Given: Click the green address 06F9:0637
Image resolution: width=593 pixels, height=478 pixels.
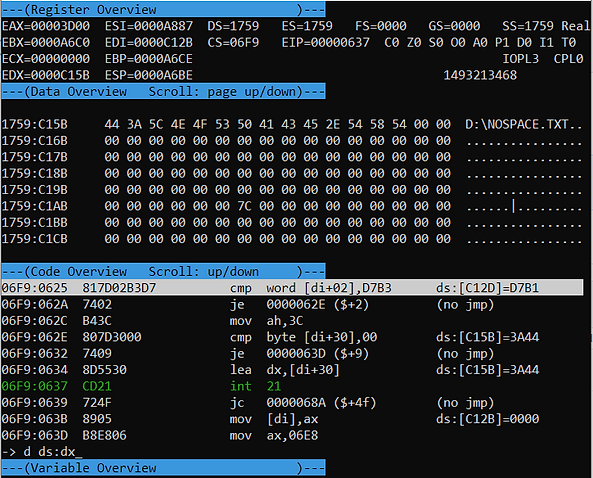Looking at the screenshot, I should 34,386.
